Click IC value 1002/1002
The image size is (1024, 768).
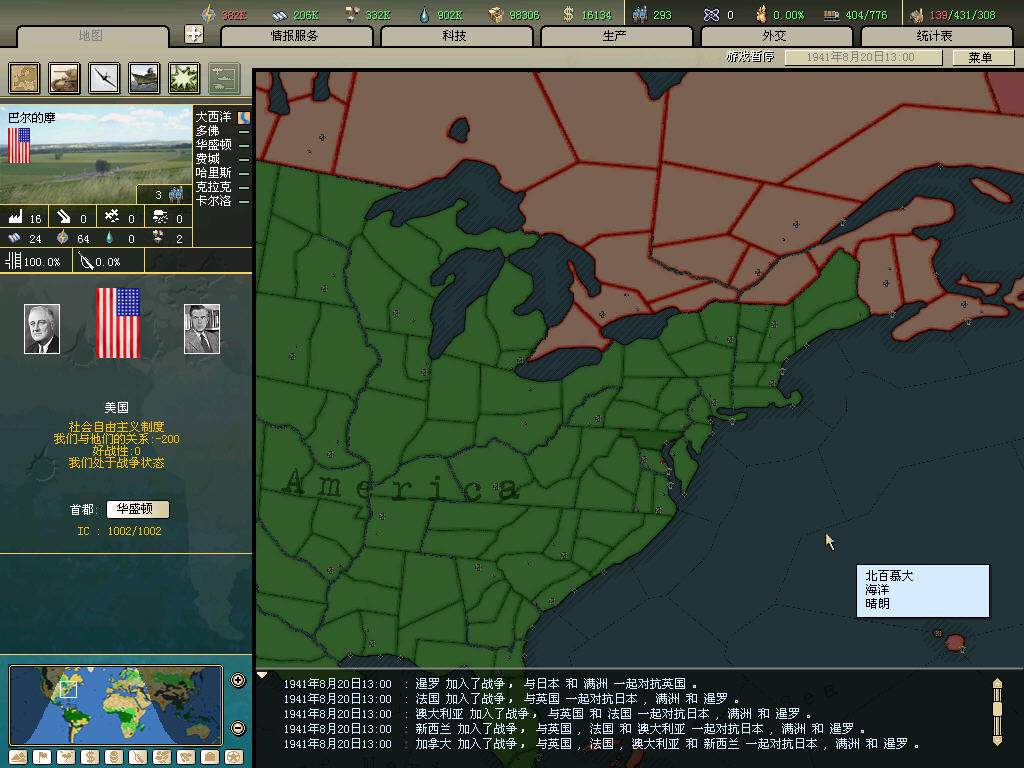[135, 531]
